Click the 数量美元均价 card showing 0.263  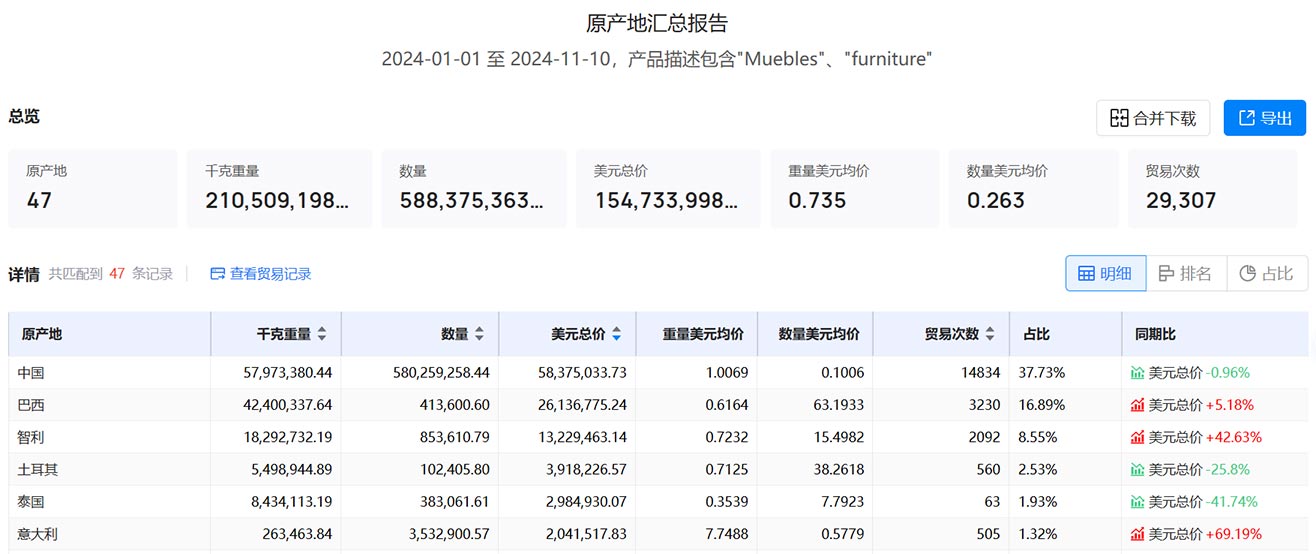pos(1034,188)
